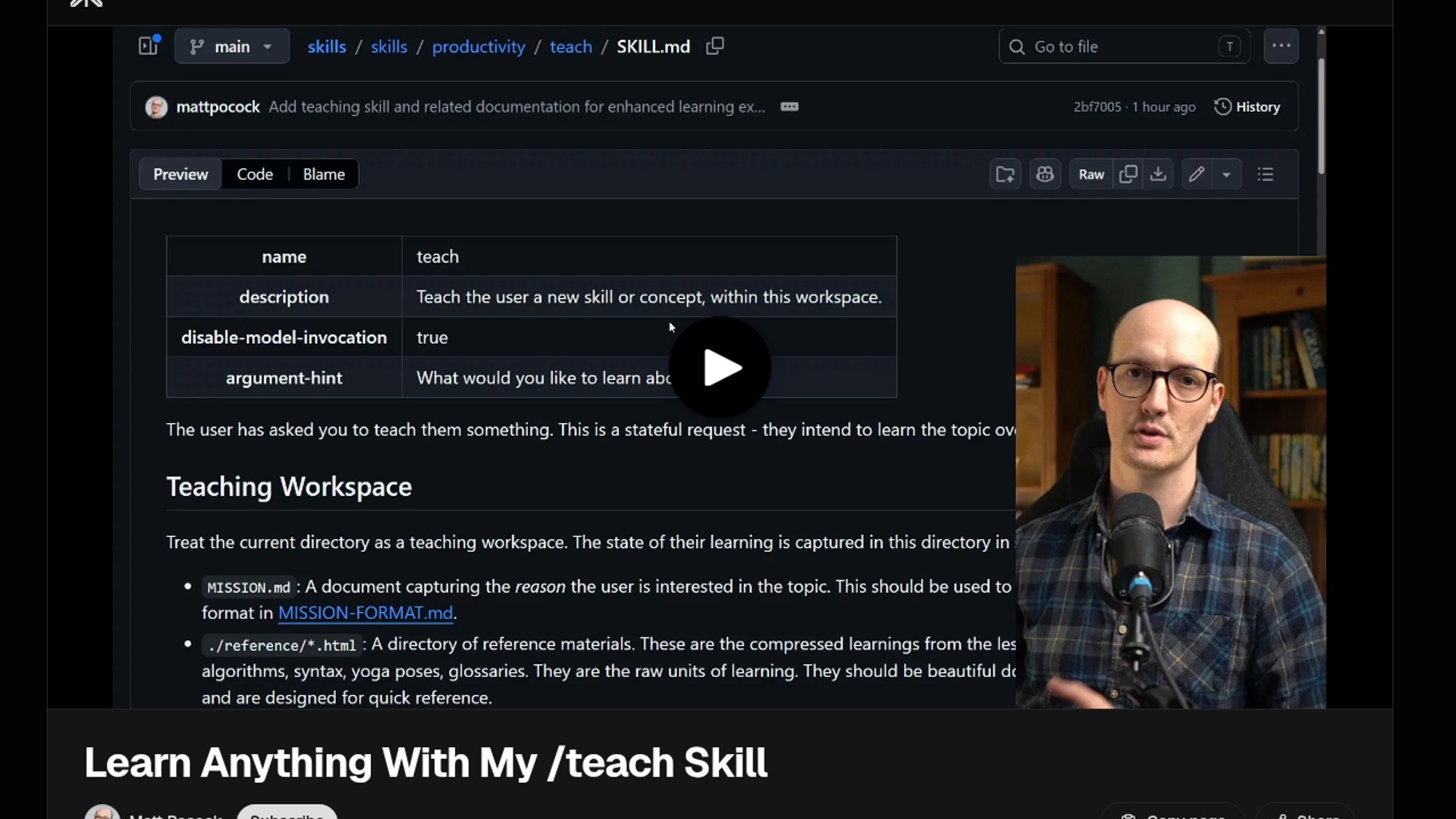Switch to the Code tab
1456x819 pixels.
255,174
